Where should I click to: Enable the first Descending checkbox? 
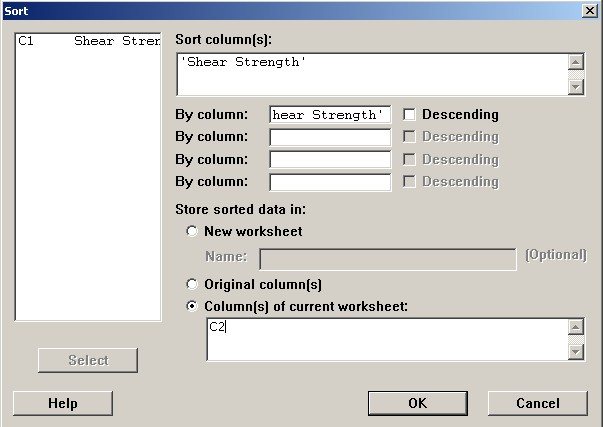(409, 114)
